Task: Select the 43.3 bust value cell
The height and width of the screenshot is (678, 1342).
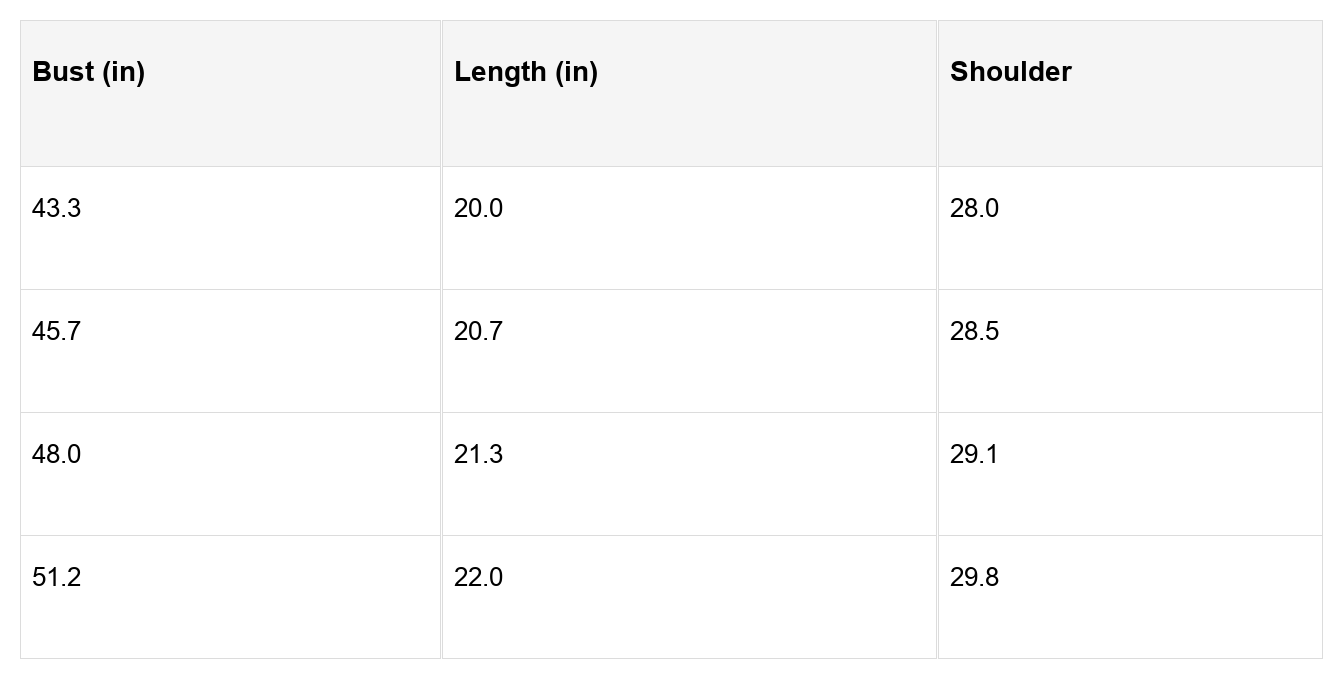Action: click(57, 209)
